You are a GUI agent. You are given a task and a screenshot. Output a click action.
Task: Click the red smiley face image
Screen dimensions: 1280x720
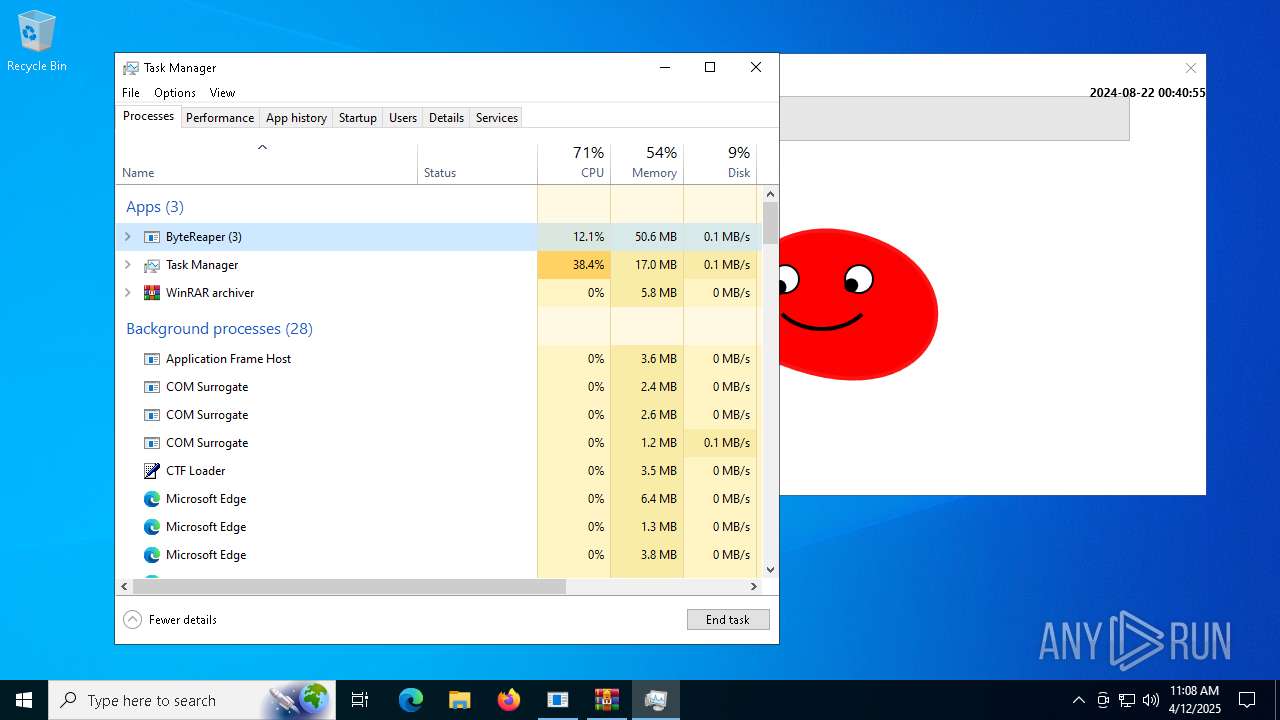[858, 304]
